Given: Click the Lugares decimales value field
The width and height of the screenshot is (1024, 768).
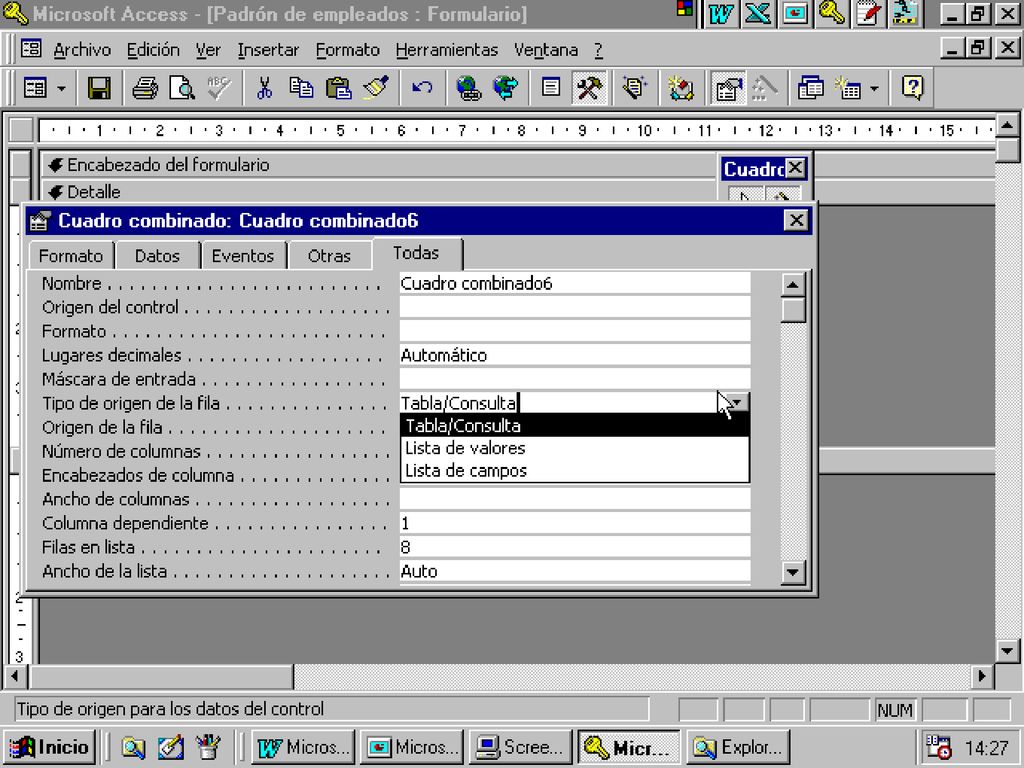Looking at the screenshot, I should pyautogui.click(x=575, y=355).
